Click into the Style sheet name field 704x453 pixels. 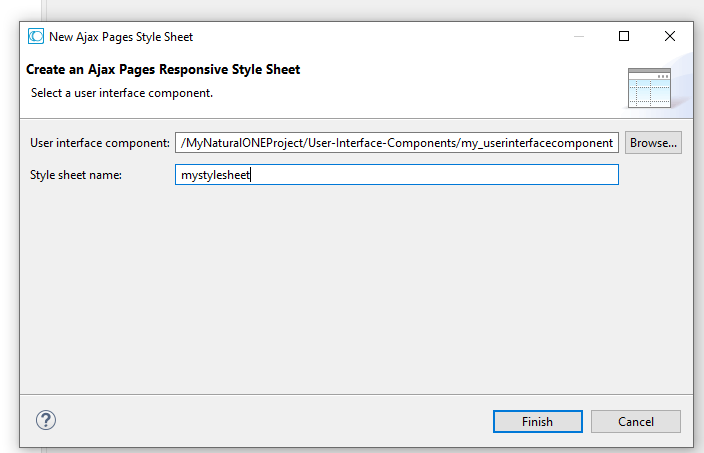(430, 175)
